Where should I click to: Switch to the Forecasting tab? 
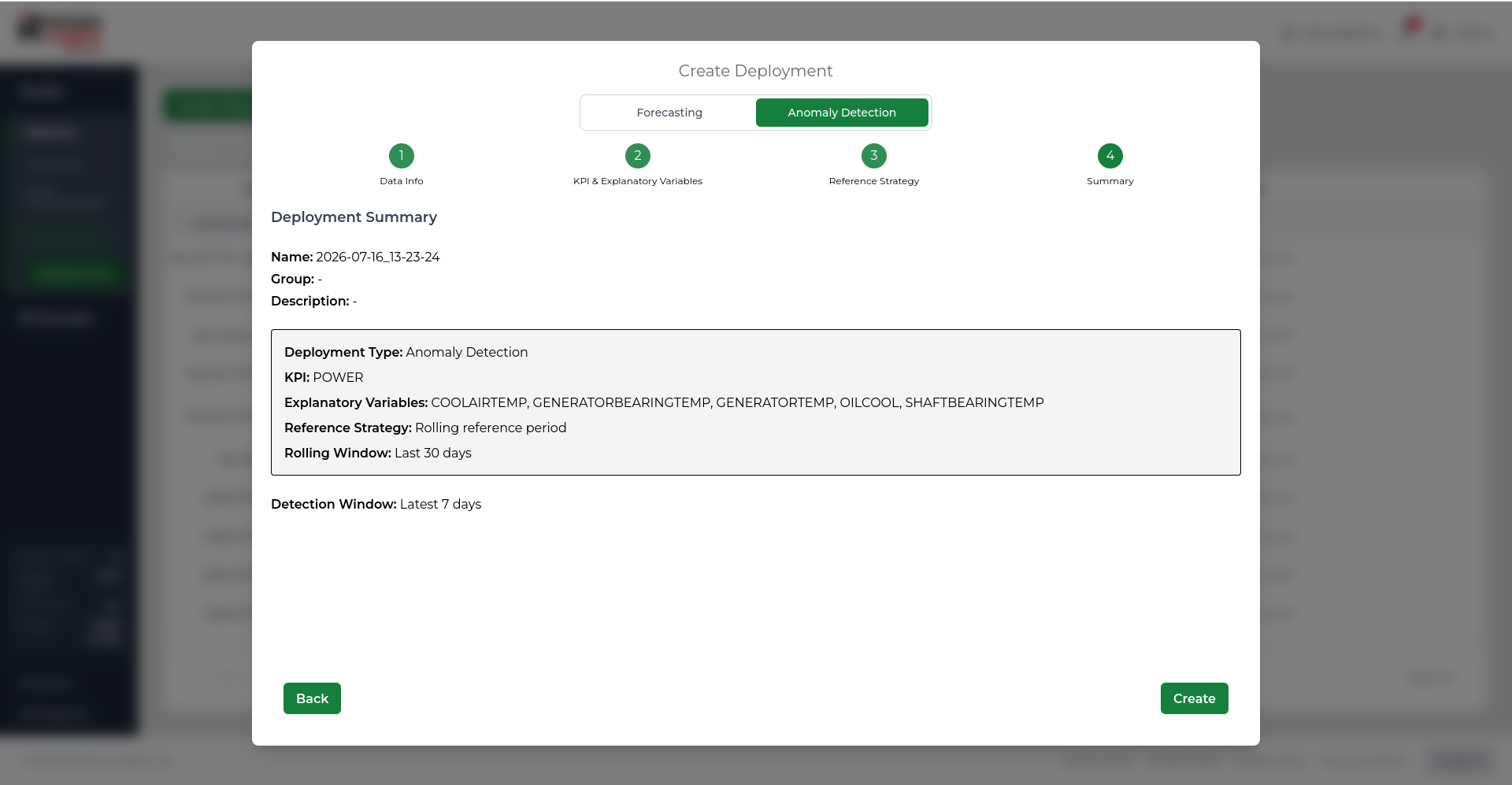[669, 113]
